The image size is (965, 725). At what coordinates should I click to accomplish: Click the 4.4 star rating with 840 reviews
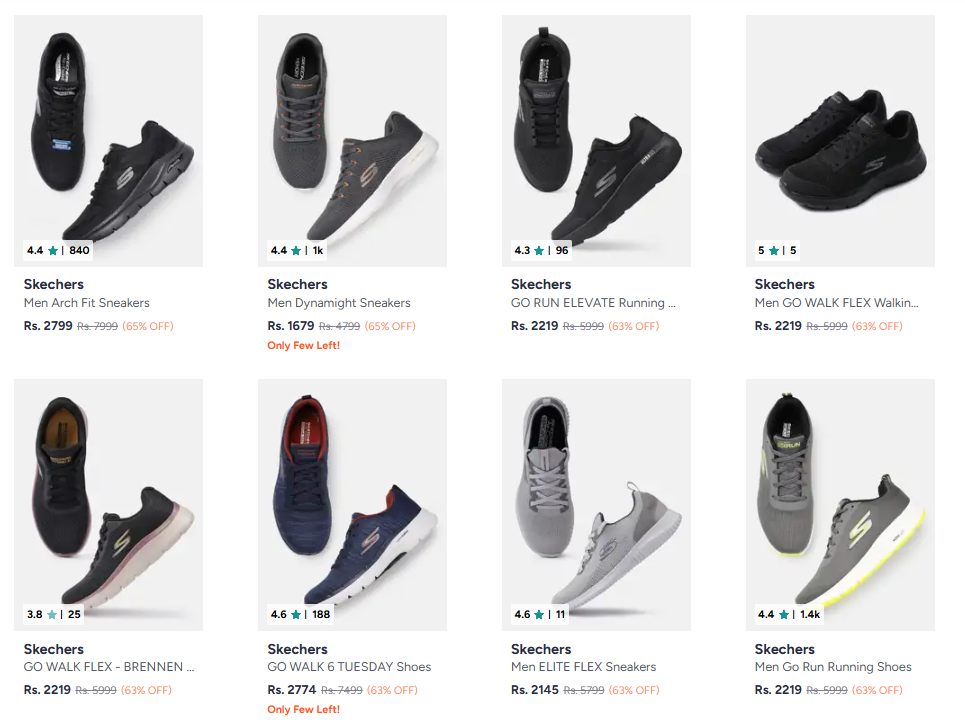[58, 250]
